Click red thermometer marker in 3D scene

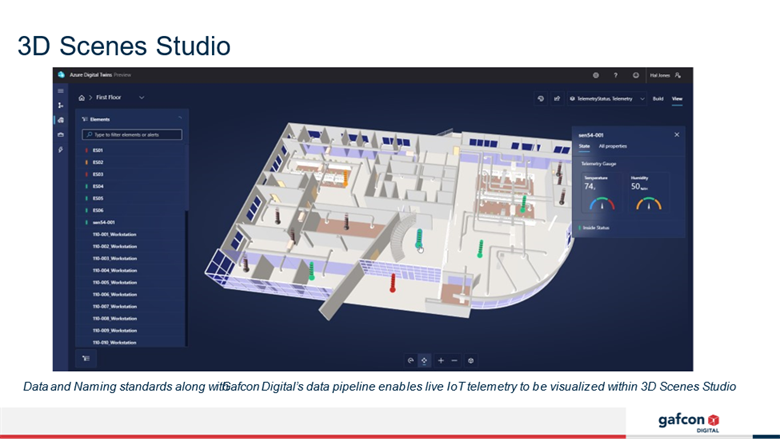[392, 282]
